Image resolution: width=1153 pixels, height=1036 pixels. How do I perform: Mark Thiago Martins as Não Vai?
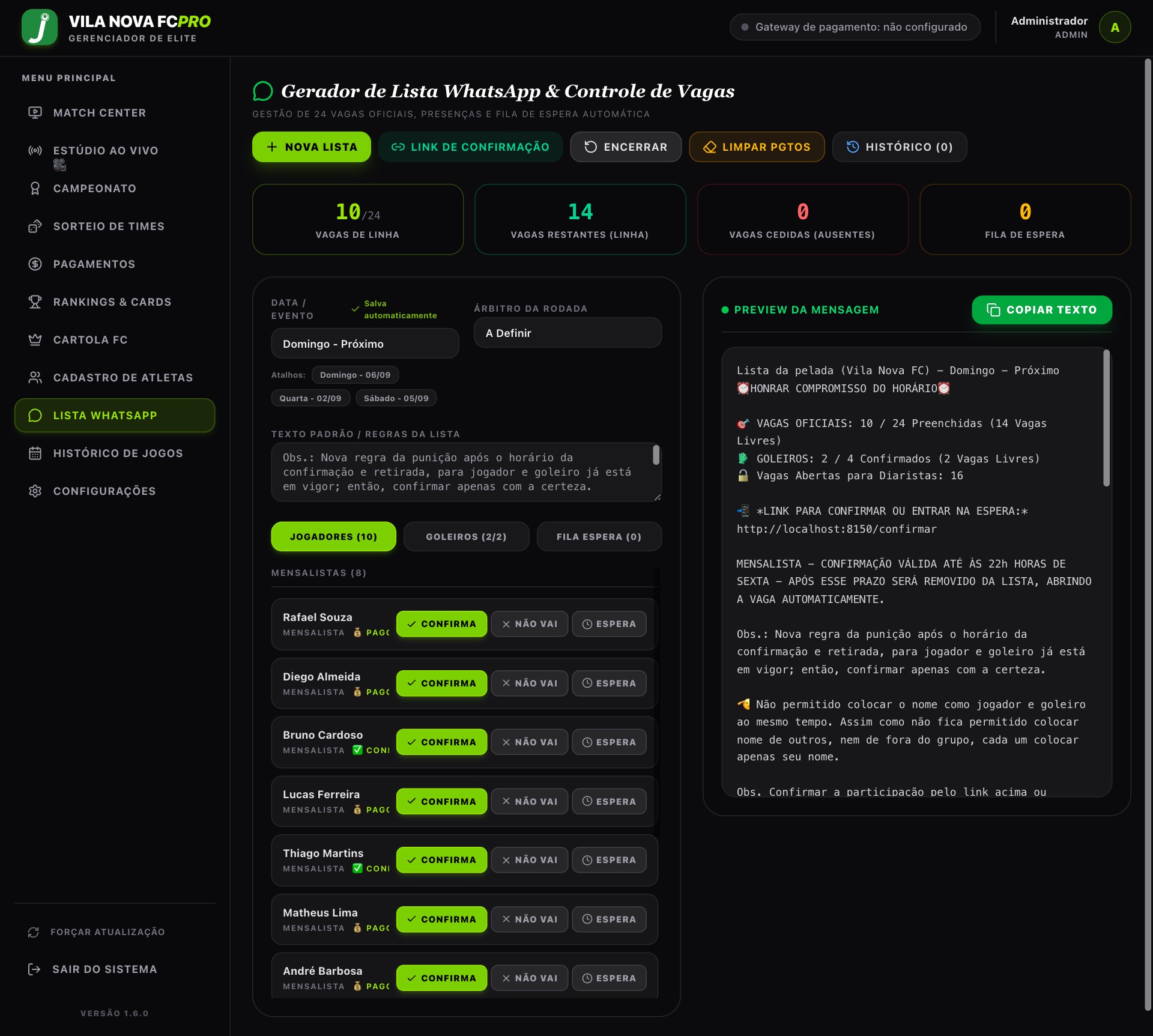coord(530,860)
